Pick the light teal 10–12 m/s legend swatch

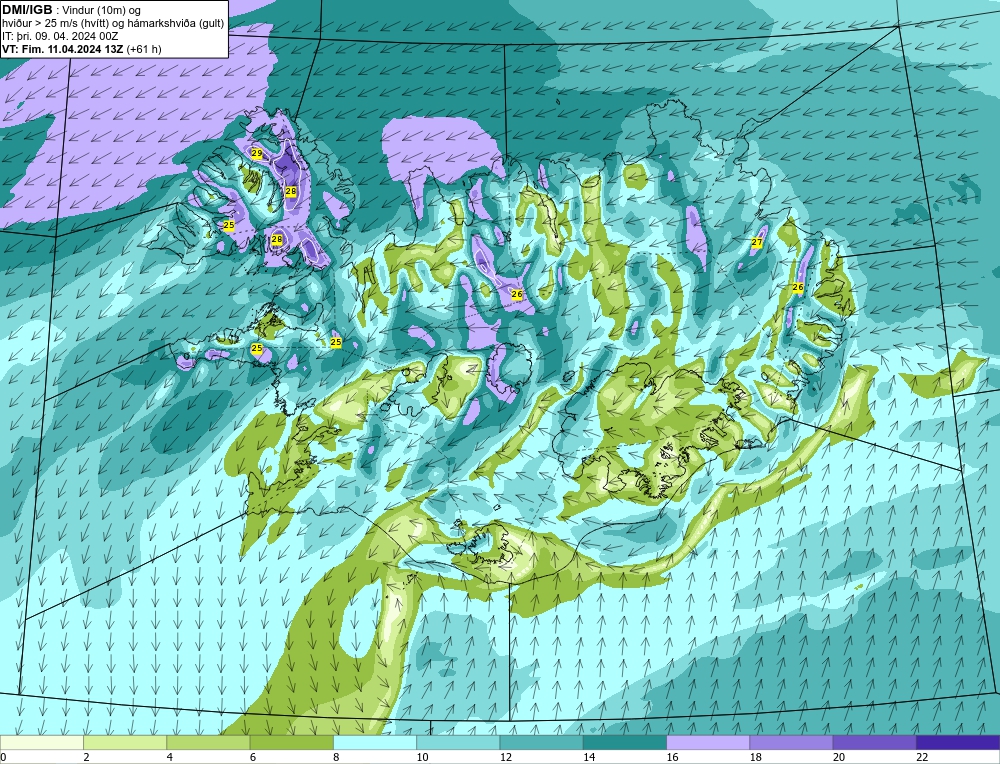coord(458,742)
